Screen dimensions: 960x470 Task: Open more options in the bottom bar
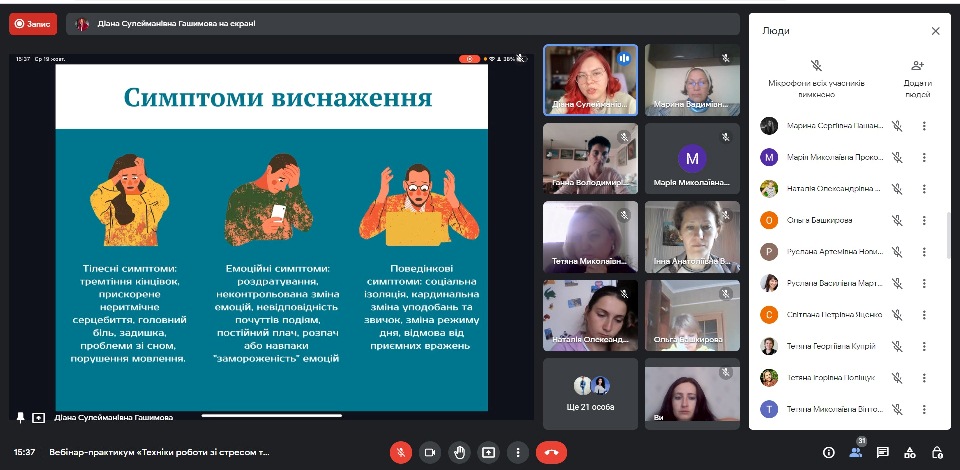[x=518, y=452]
